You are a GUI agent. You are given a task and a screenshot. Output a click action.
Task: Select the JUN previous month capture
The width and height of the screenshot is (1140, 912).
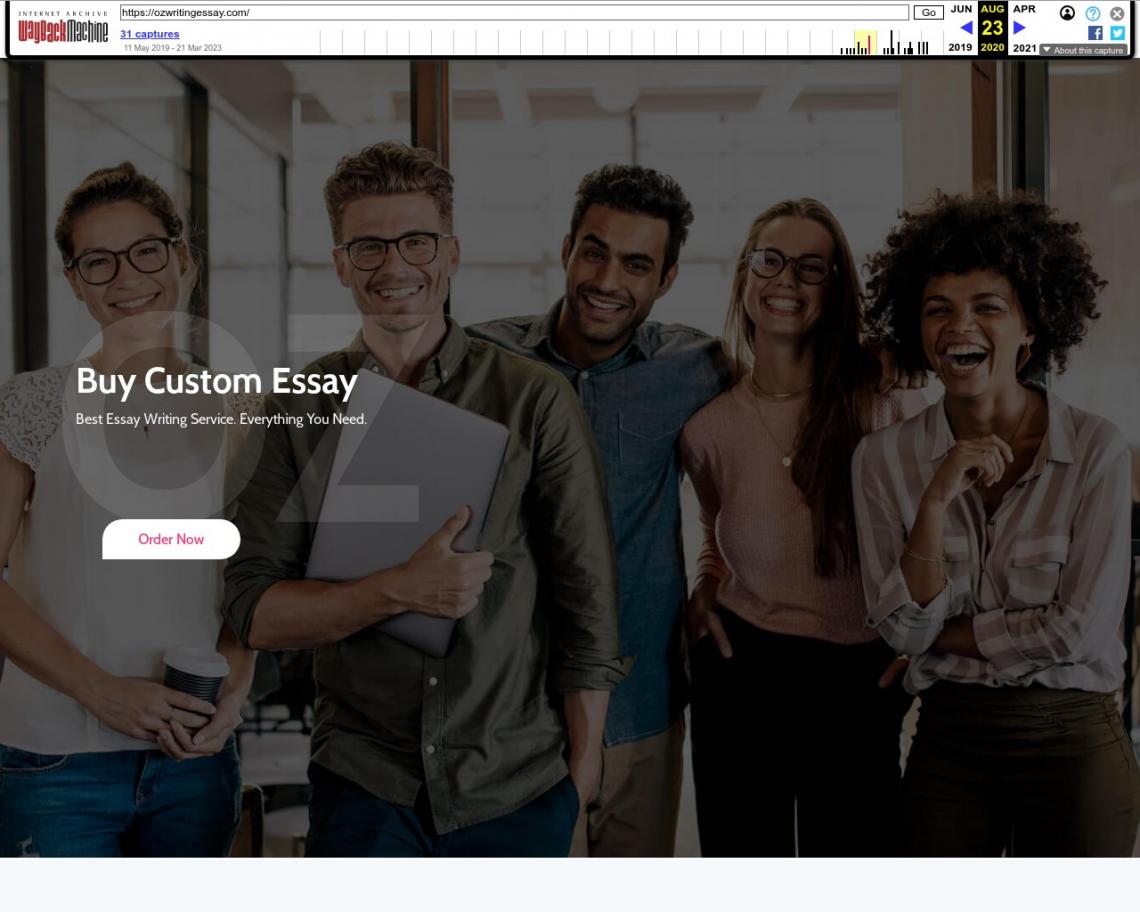[960, 9]
